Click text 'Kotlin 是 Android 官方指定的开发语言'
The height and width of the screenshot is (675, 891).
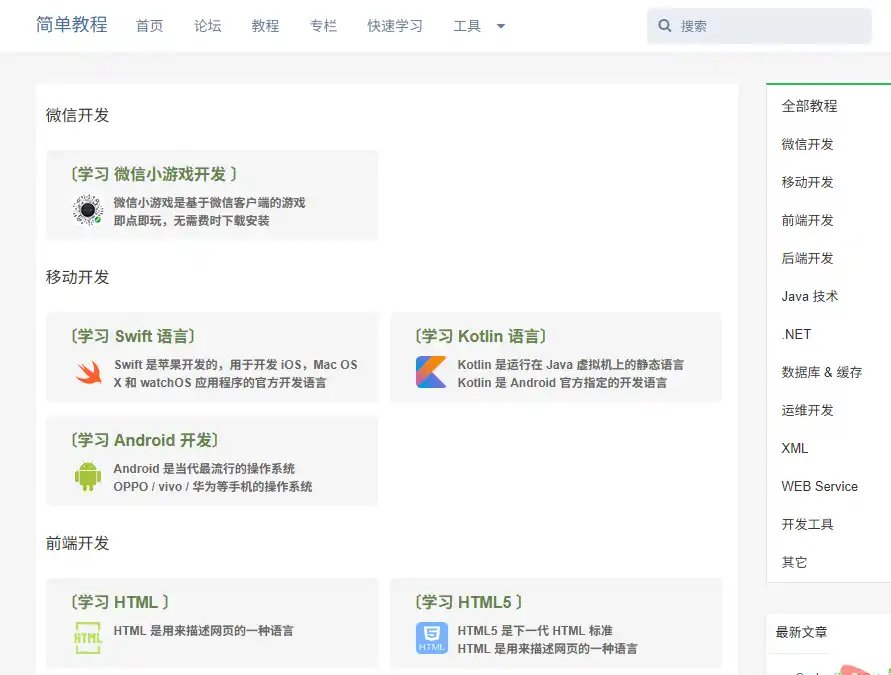(x=562, y=383)
